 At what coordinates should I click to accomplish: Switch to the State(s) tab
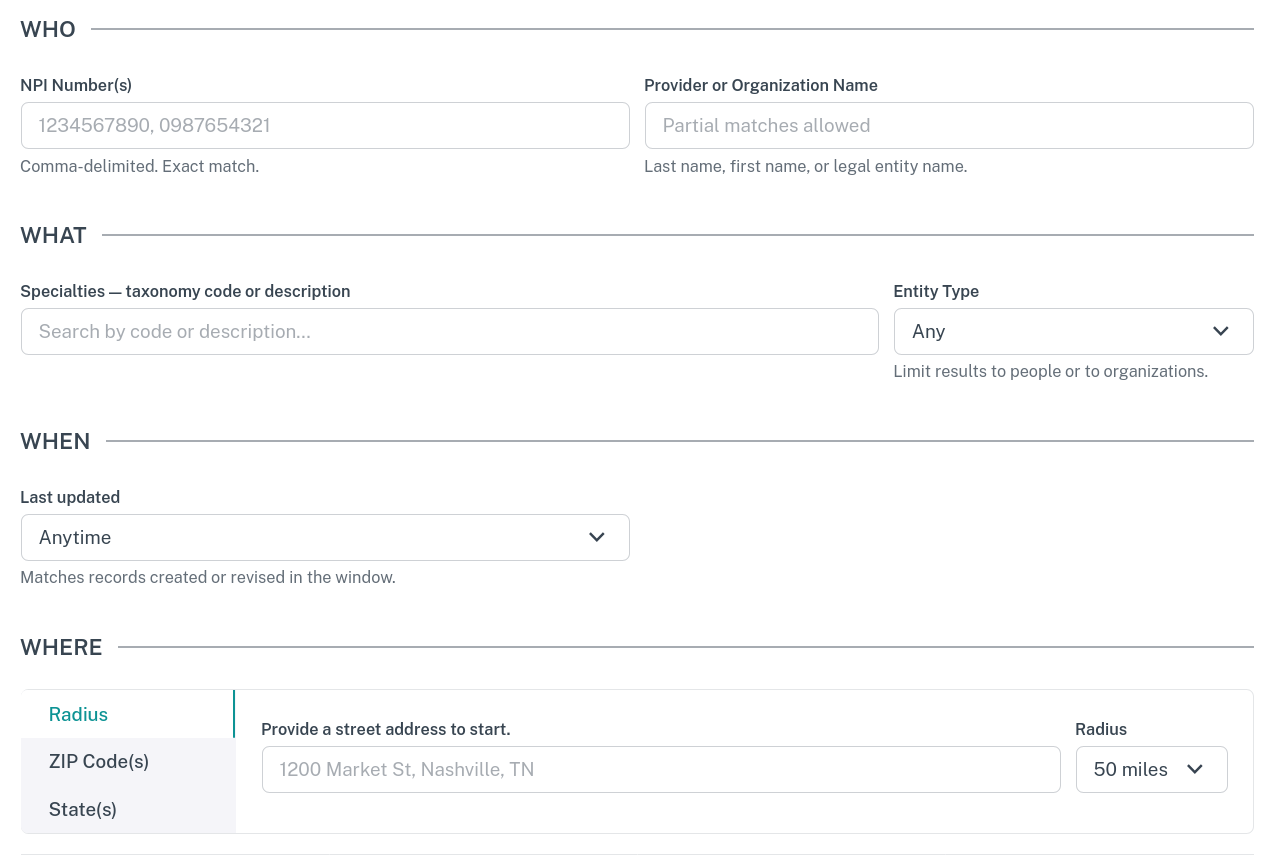pyautogui.click(x=128, y=809)
